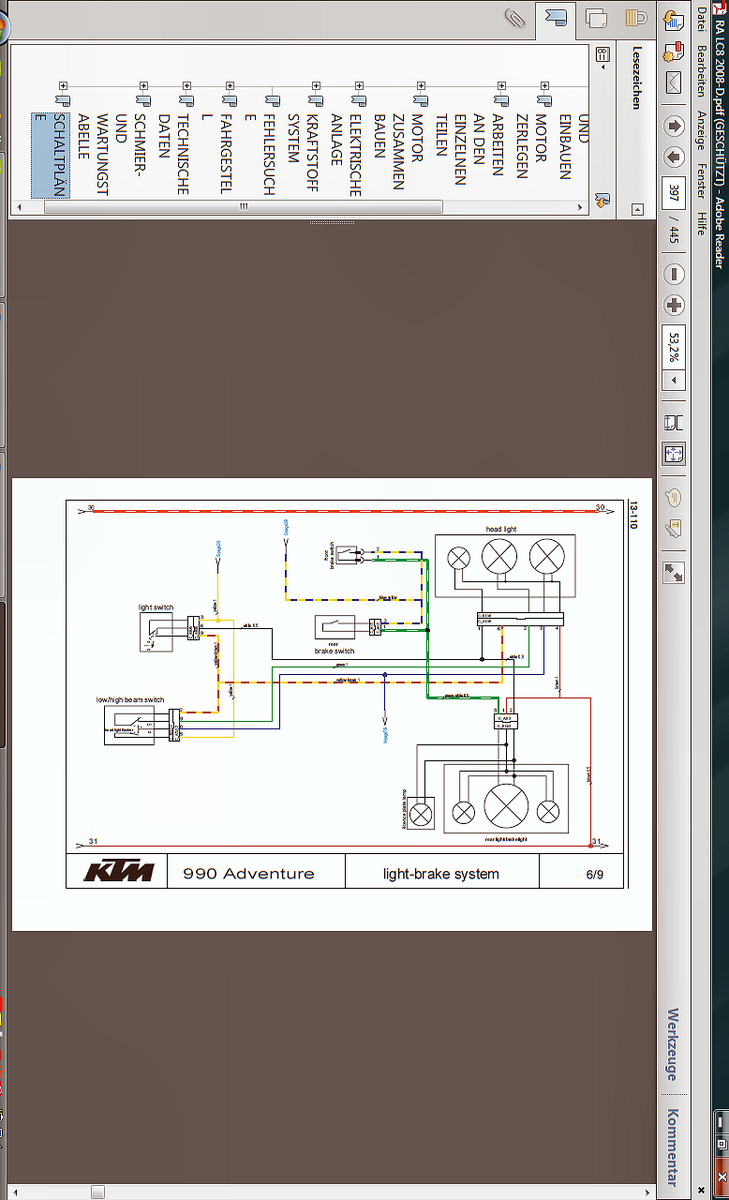
Task: Open the attachments paperclip panel
Action: tap(516, 17)
